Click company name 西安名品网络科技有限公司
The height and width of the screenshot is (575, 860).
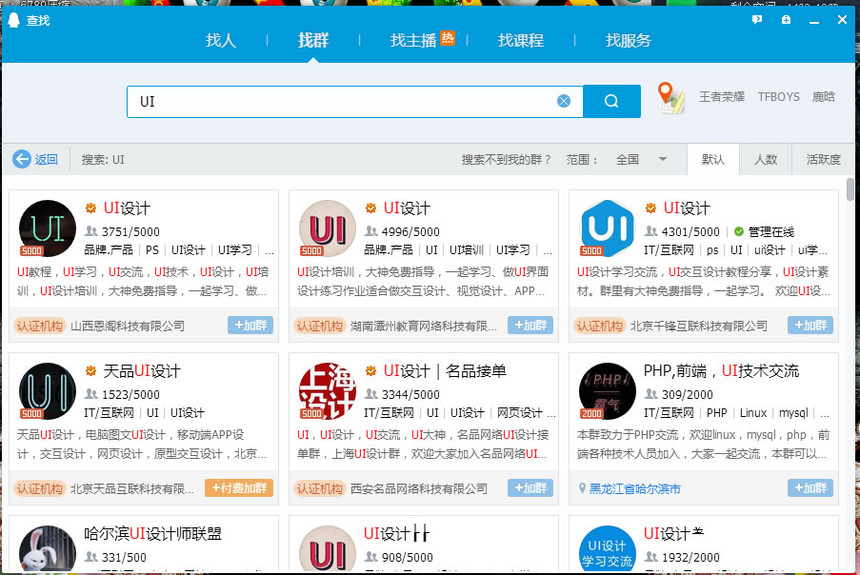(419, 488)
